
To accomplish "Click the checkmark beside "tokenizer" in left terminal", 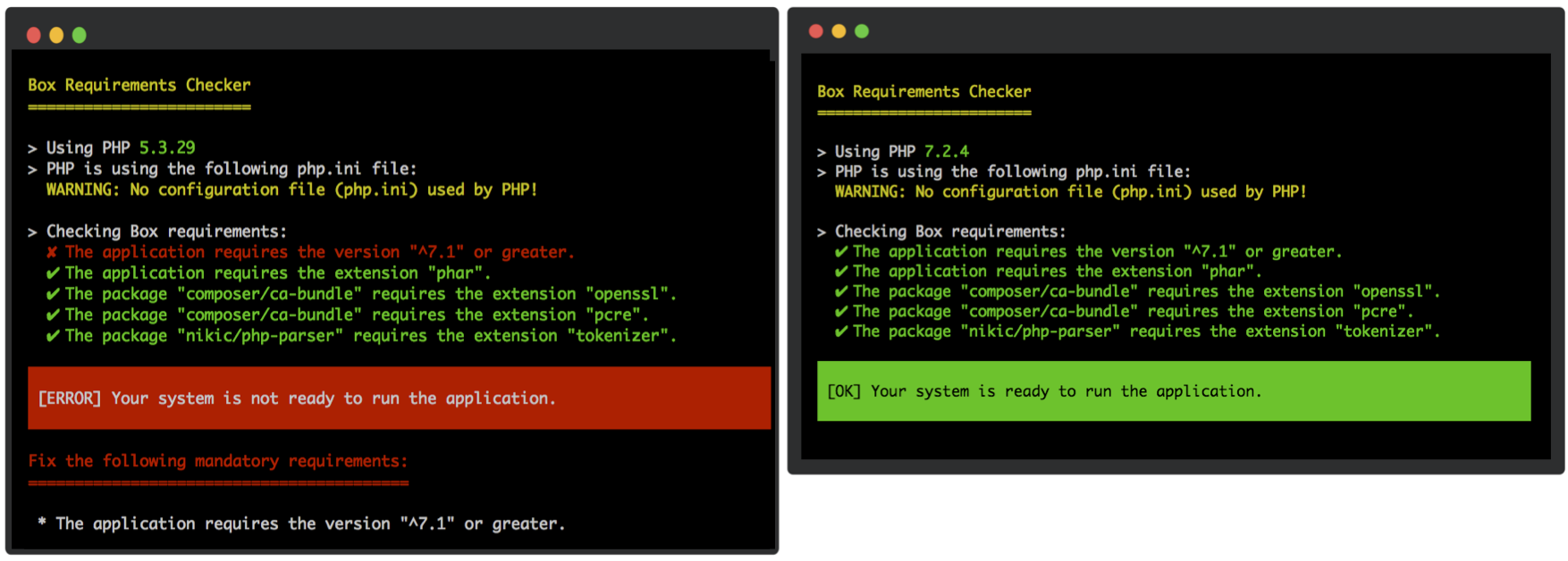I will tap(53, 336).
